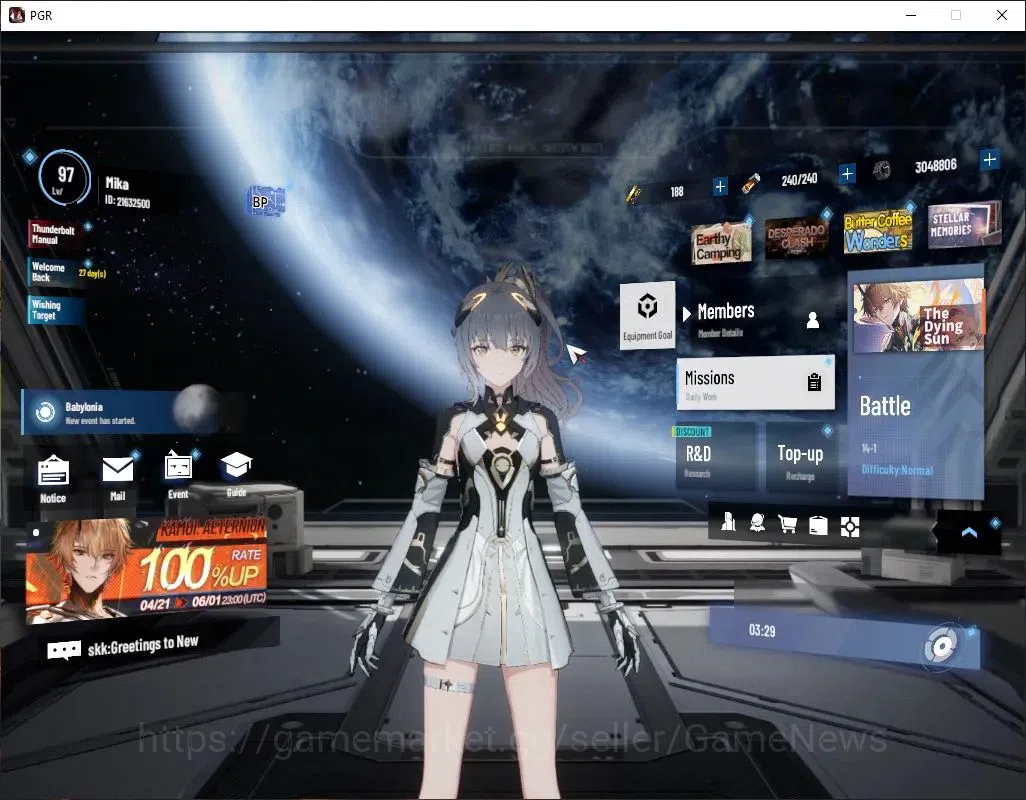Open the Guide graduation cap icon

click(236, 465)
